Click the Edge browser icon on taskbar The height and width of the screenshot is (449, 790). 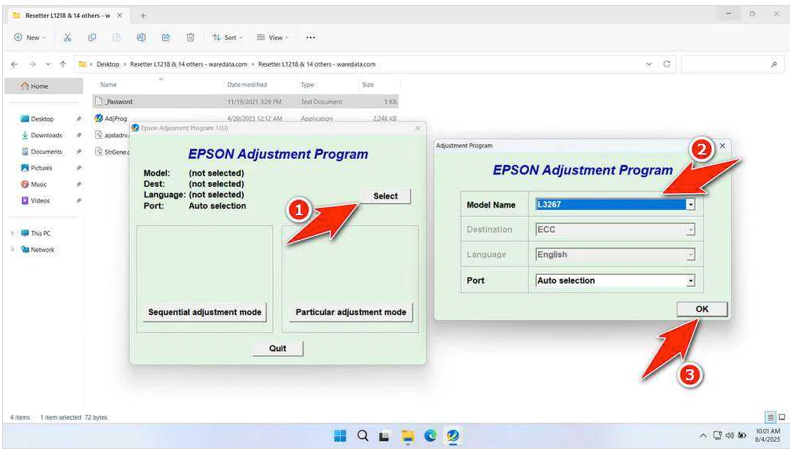430,436
